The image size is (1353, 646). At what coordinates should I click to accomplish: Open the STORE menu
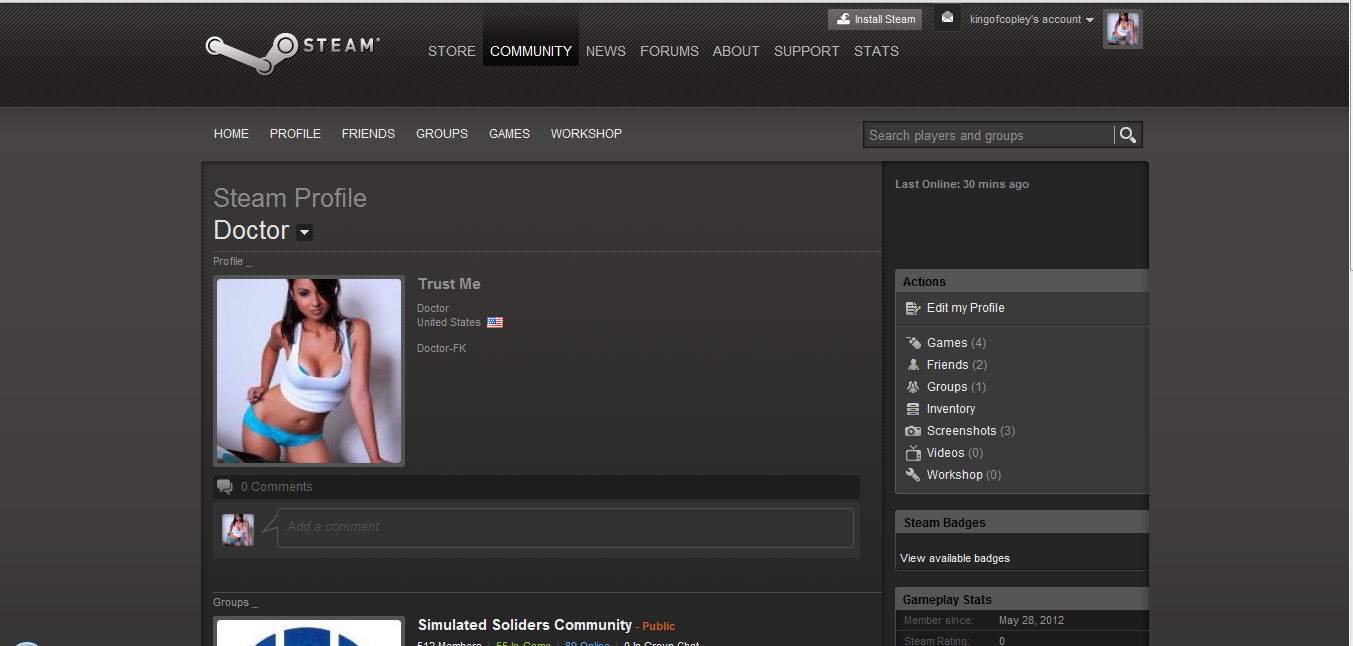(x=452, y=51)
